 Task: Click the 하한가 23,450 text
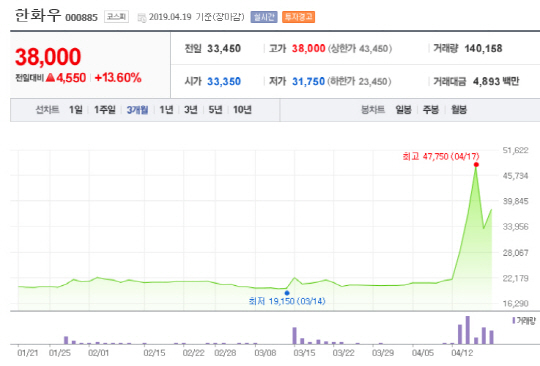[x=359, y=82]
